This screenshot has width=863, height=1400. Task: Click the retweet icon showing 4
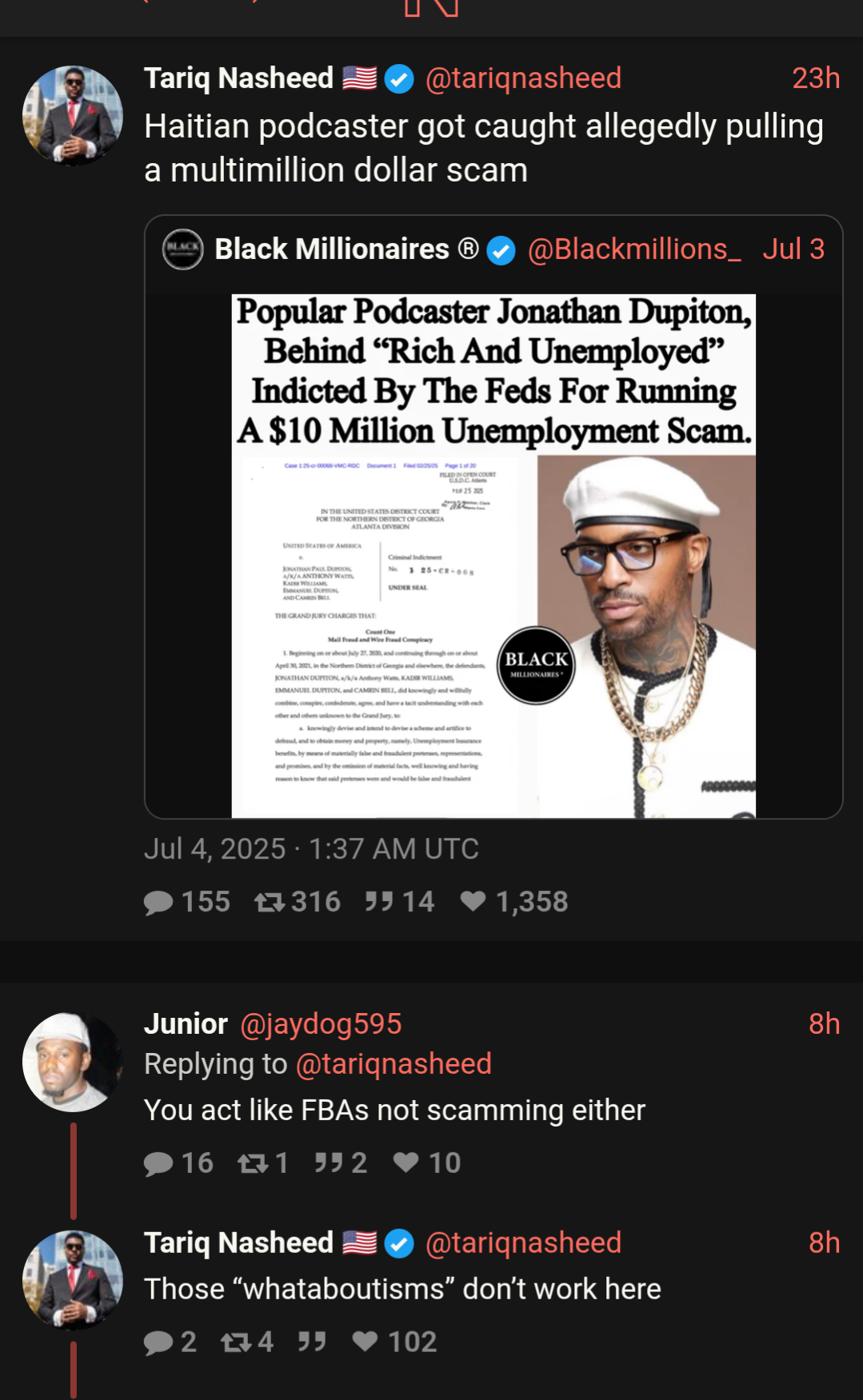pos(236,1342)
